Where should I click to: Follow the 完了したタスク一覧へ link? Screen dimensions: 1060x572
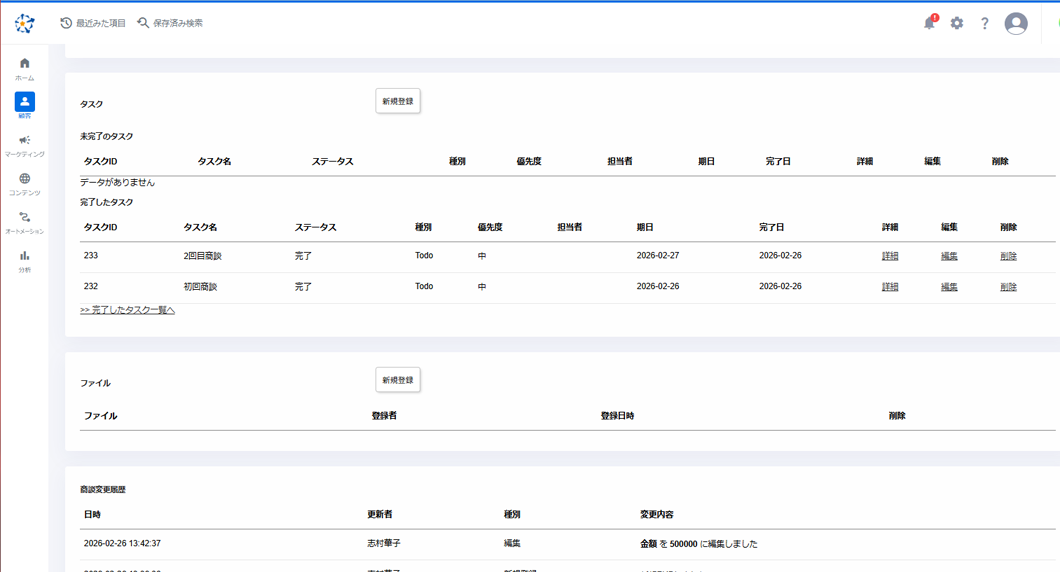click(x=127, y=310)
